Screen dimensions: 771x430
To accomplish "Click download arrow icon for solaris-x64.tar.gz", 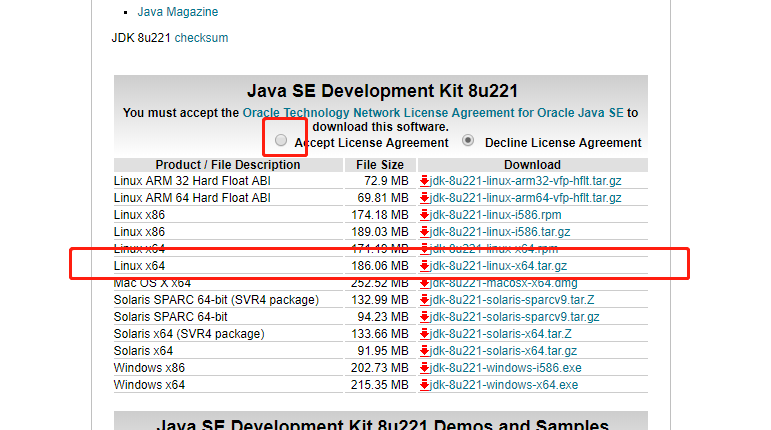I will [424, 351].
